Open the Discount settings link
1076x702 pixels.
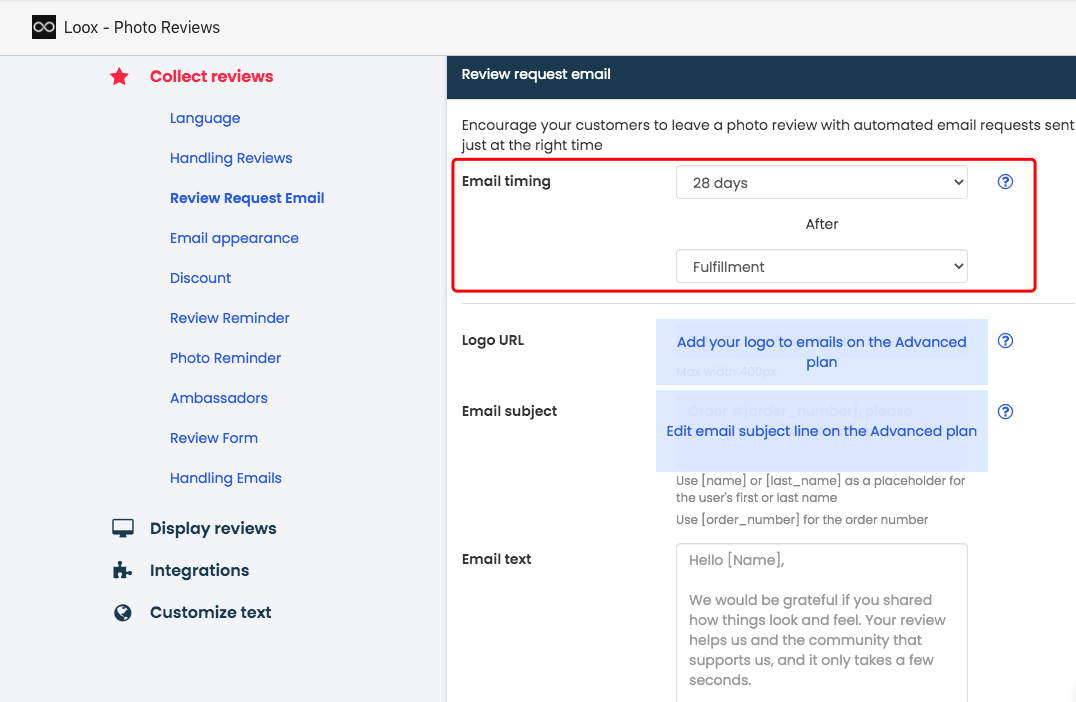(200, 278)
